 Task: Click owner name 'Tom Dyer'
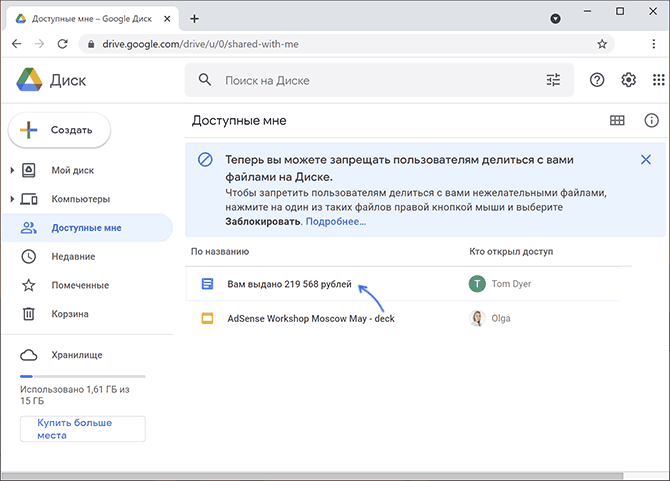point(511,284)
